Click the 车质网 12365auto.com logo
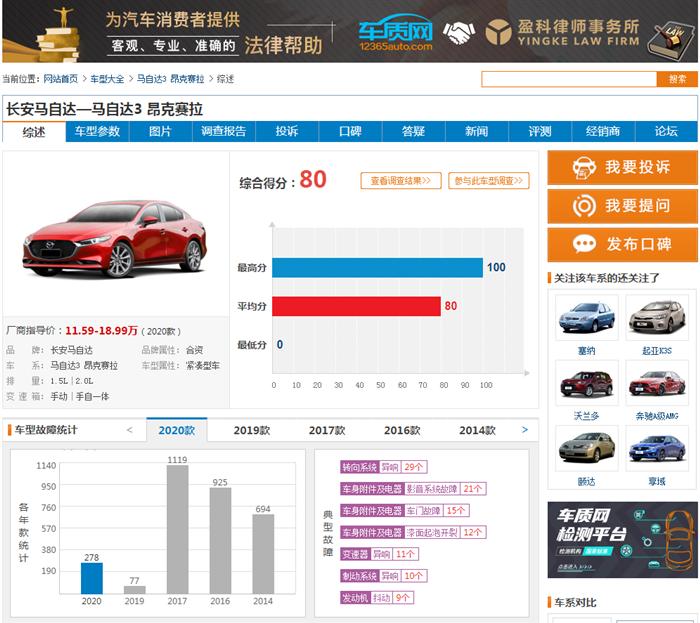 point(396,32)
